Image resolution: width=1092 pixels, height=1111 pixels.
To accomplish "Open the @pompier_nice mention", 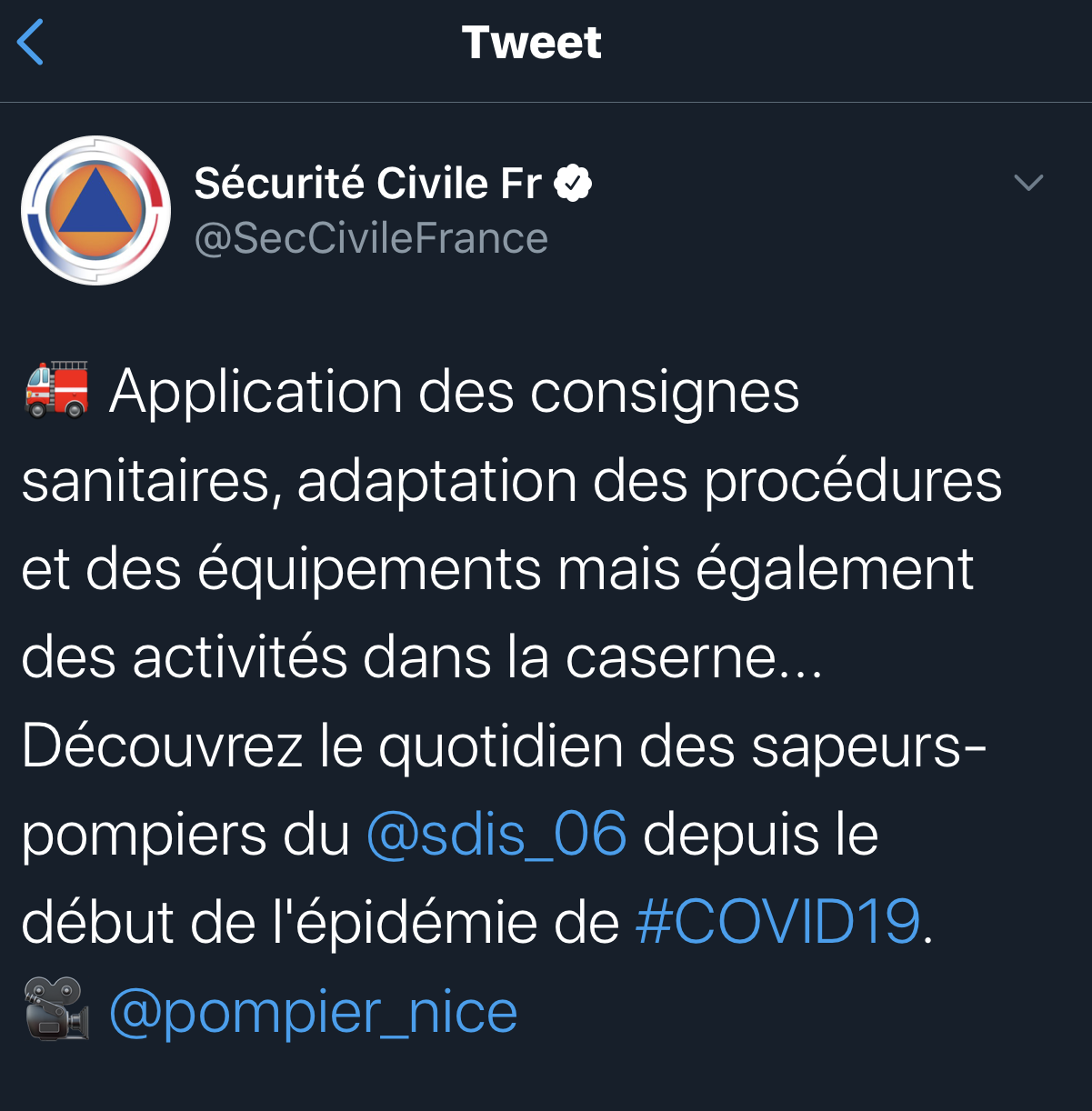I will [x=313, y=1012].
